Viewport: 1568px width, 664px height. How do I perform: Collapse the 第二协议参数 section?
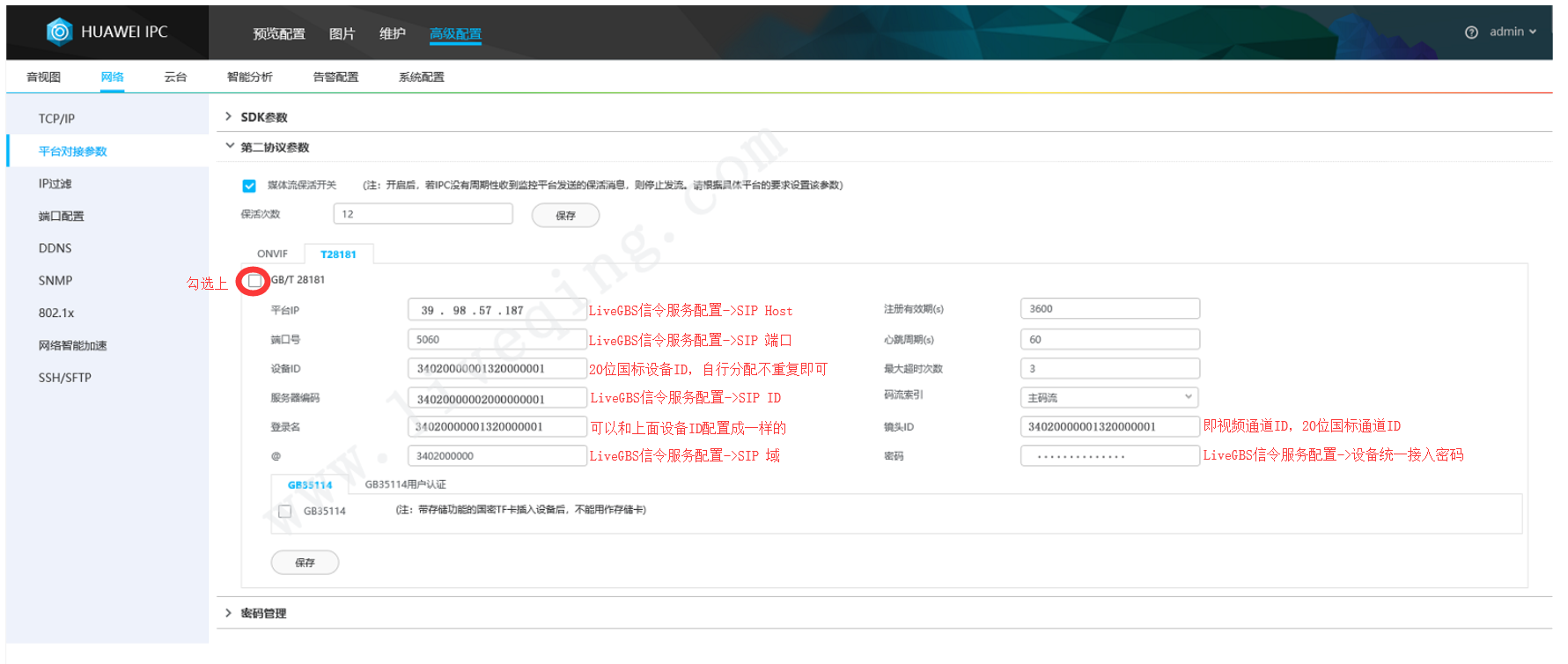tap(274, 147)
